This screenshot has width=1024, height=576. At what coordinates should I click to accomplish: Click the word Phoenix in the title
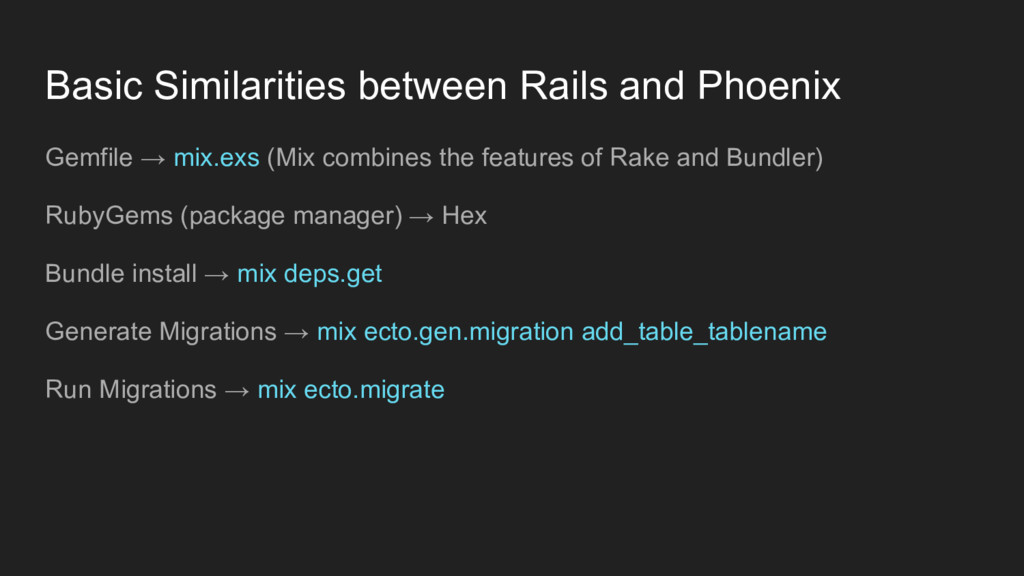769,86
